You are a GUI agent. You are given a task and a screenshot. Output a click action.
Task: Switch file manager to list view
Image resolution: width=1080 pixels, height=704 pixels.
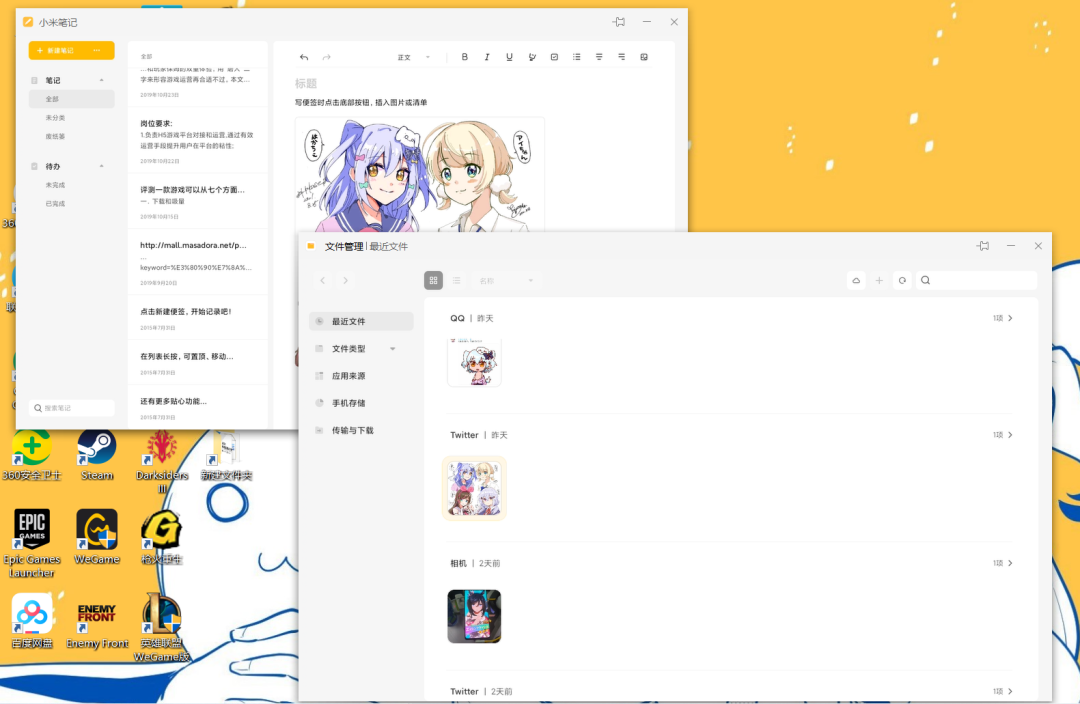pos(456,280)
